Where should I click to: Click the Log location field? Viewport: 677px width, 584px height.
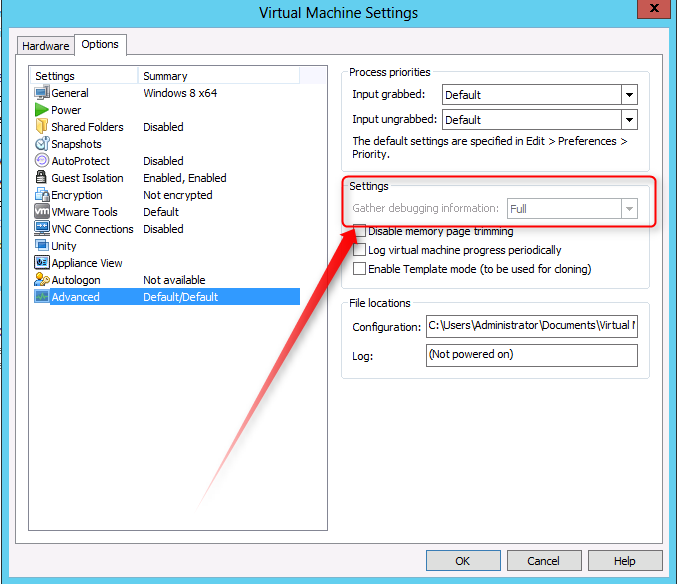click(531, 355)
